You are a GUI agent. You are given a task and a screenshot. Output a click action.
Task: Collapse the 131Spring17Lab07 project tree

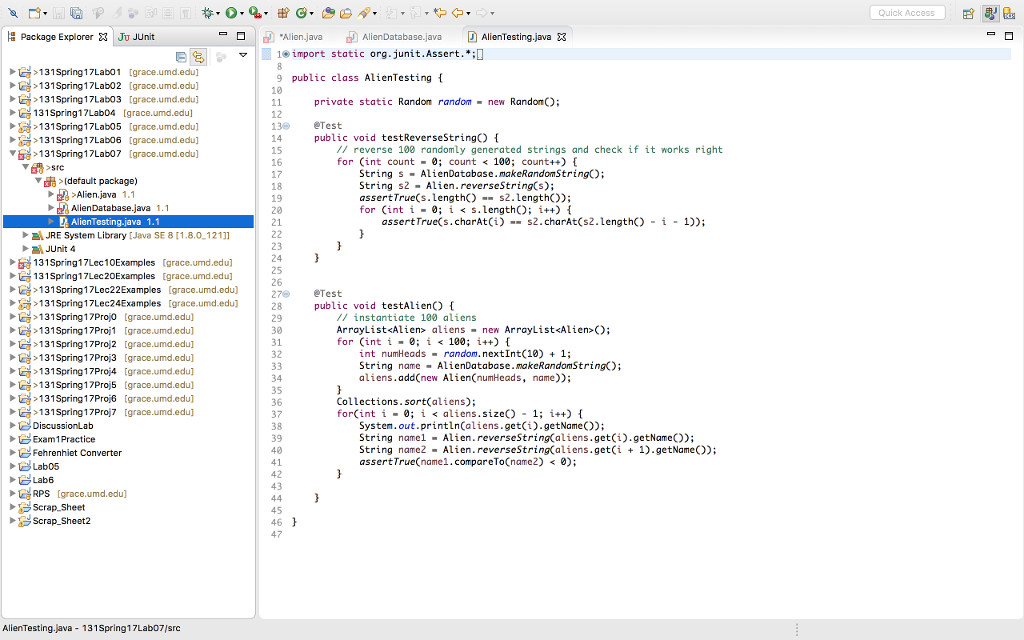coord(12,154)
